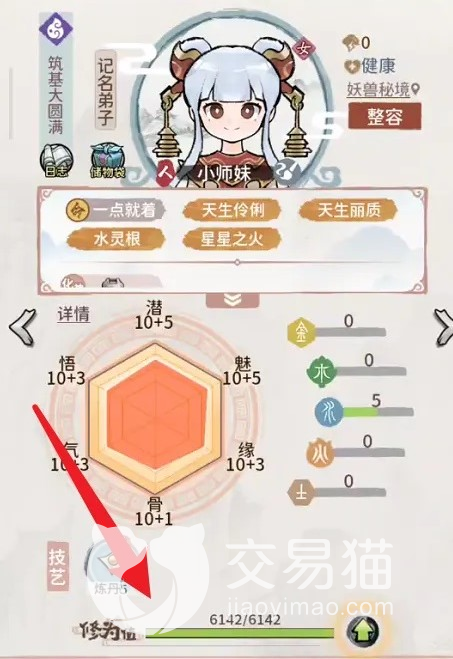The height and width of the screenshot is (659, 453).
Task: Expand traits panel with double chevron
Action: pos(232,300)
